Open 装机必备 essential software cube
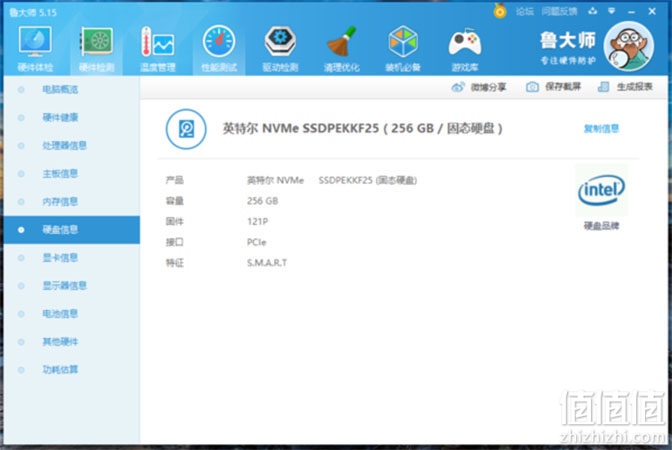 [403, 48]
